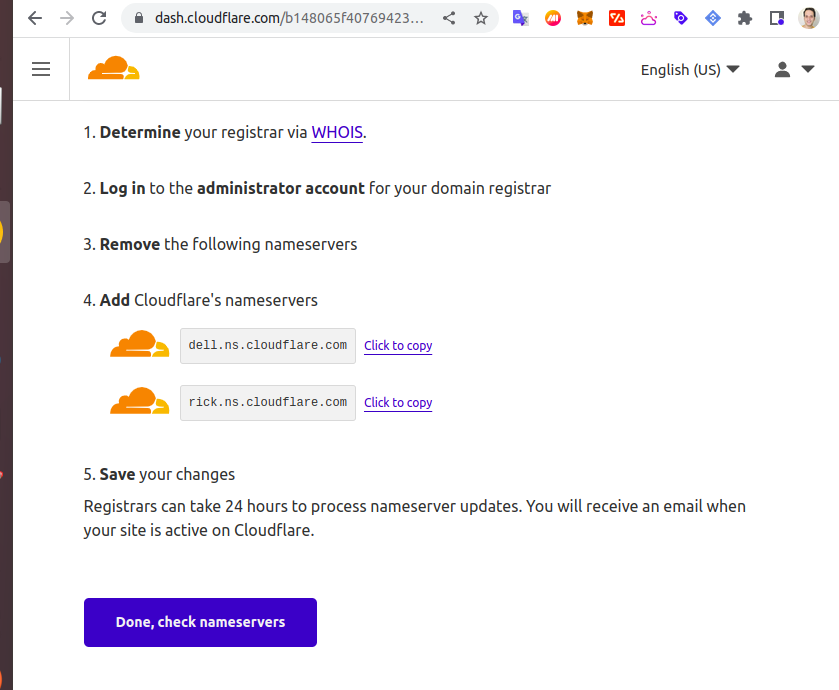Open the blue diamond extension icon
Screen dimensions: 839x690
pyautogui.click(x=713, y=19)
